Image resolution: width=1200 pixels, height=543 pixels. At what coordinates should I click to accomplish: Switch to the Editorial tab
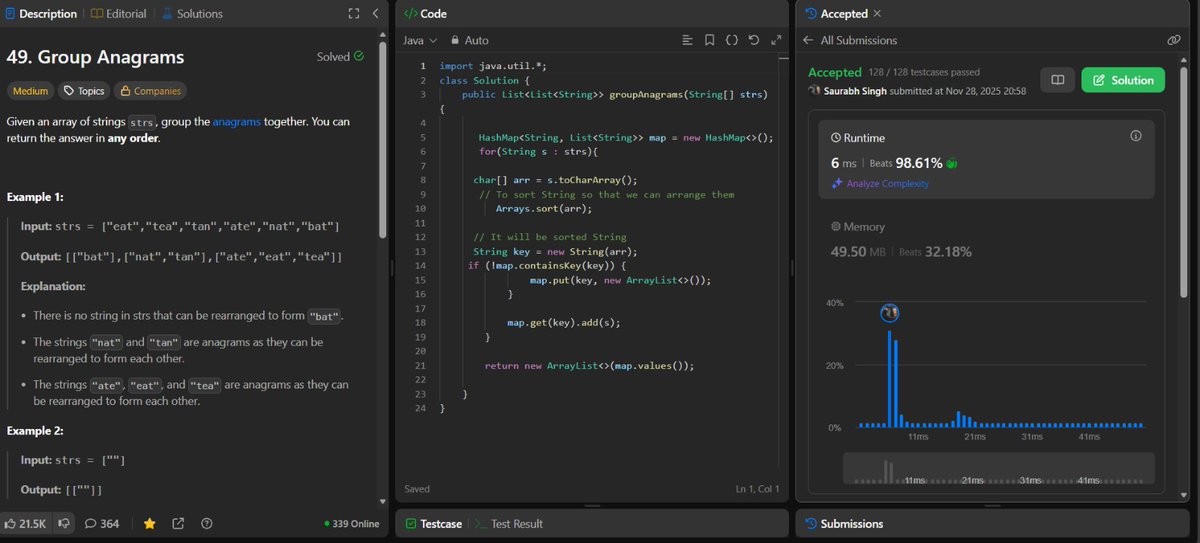[x=119, y=14]
